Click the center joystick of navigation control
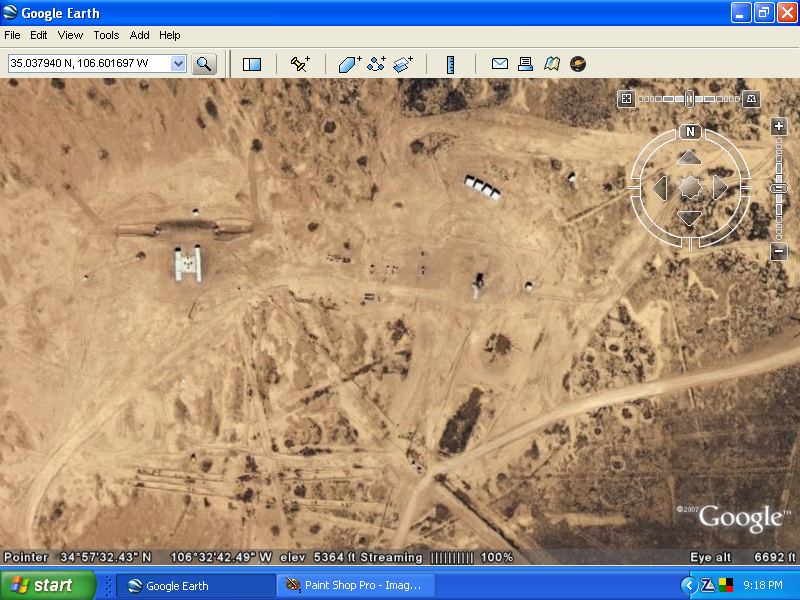 [x=690, y=187]
